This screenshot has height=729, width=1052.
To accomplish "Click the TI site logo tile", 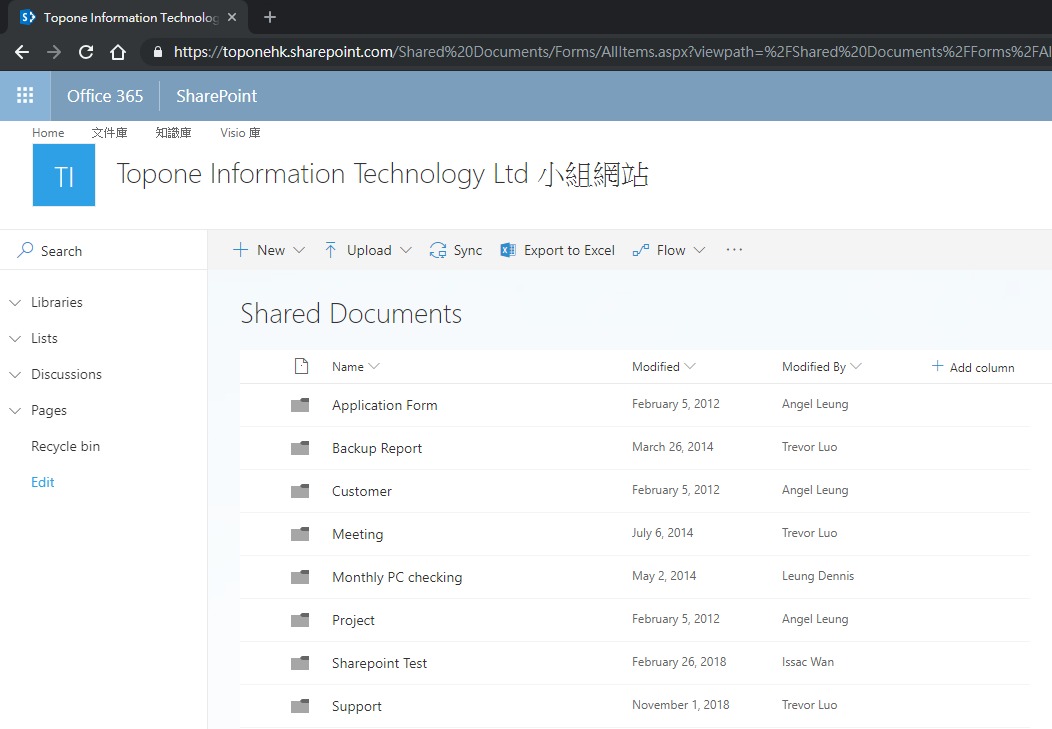I will coord(64,175).
